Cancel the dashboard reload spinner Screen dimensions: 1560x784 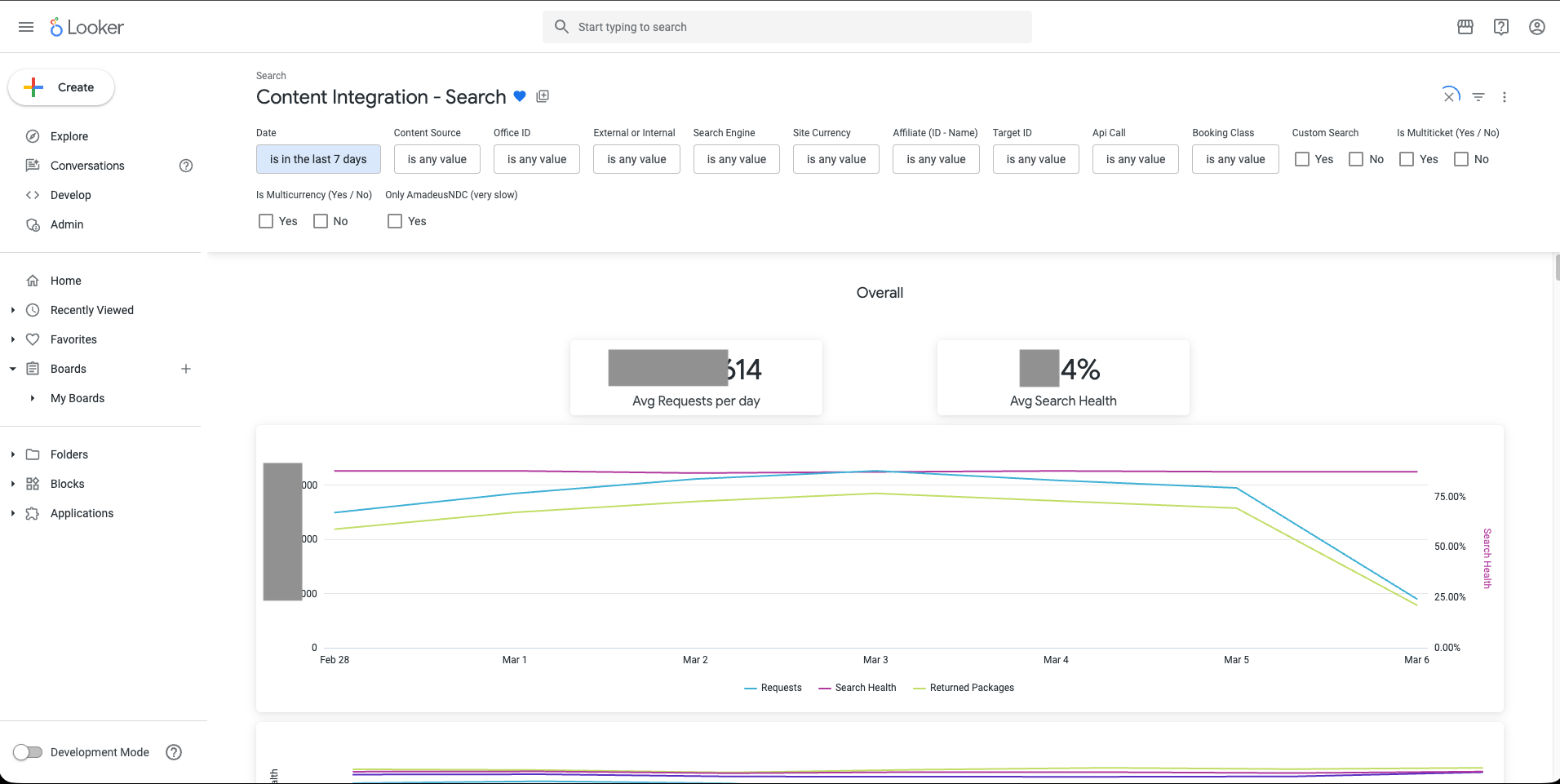[1450, 96]
